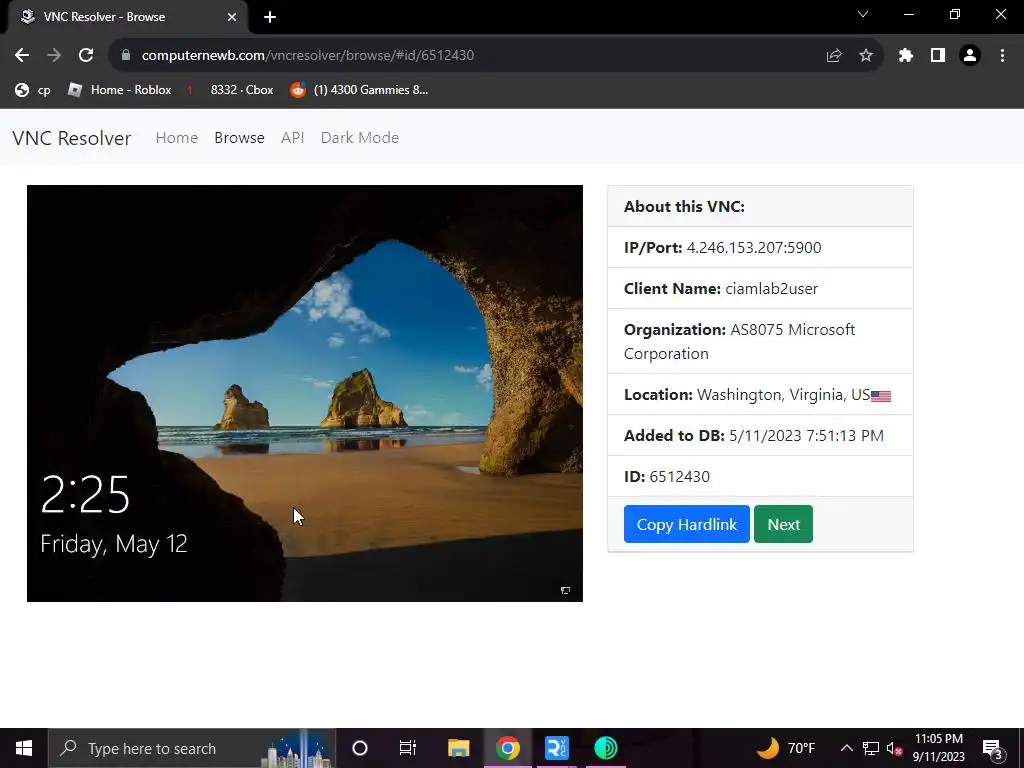Open Task View on taskbar
The width and height of the screenshot is (1024, 768).
408,748
